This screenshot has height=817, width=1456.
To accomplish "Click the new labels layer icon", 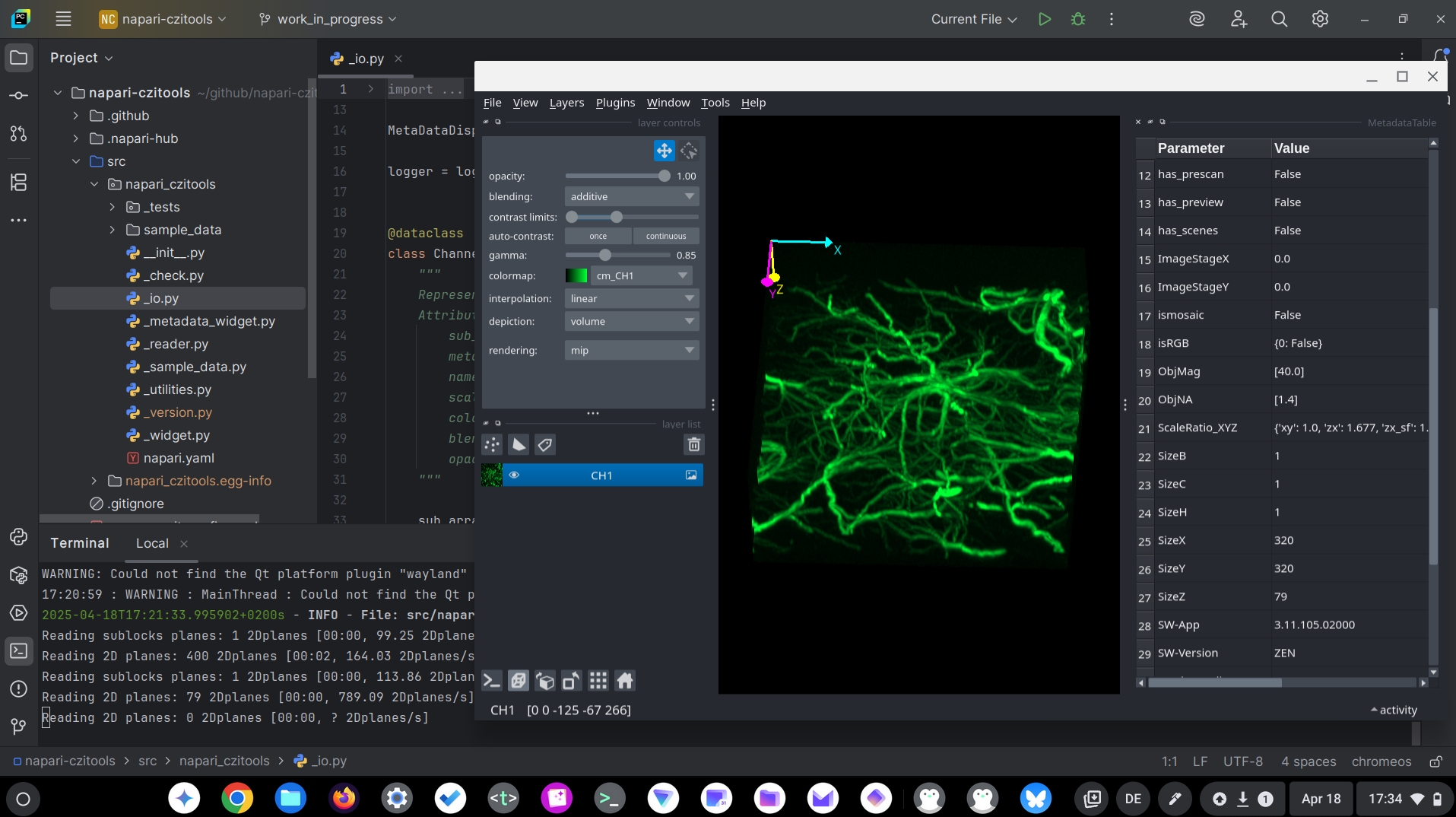I will tap(545, 445).
